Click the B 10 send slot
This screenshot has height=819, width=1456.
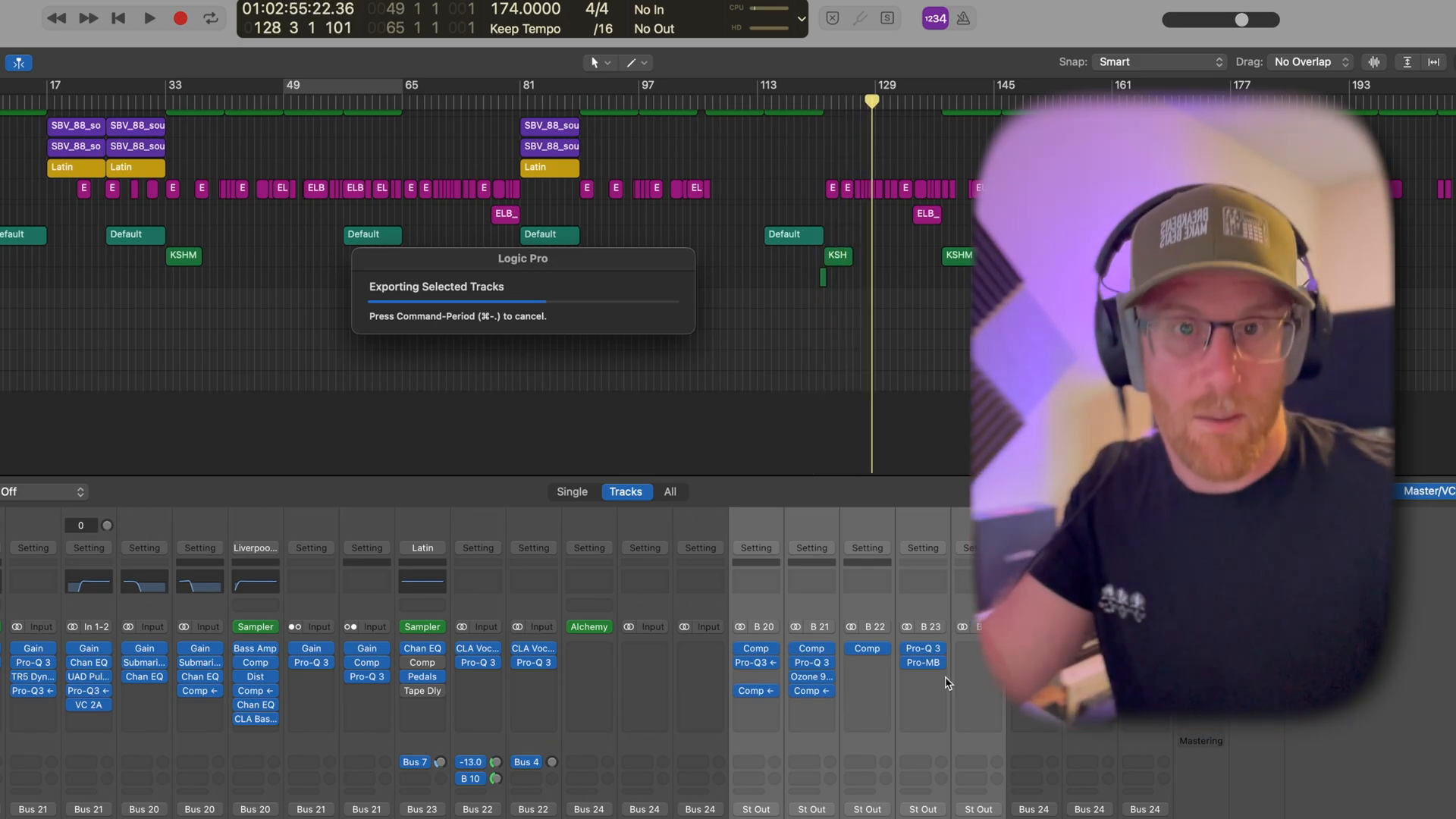(470, 779)
